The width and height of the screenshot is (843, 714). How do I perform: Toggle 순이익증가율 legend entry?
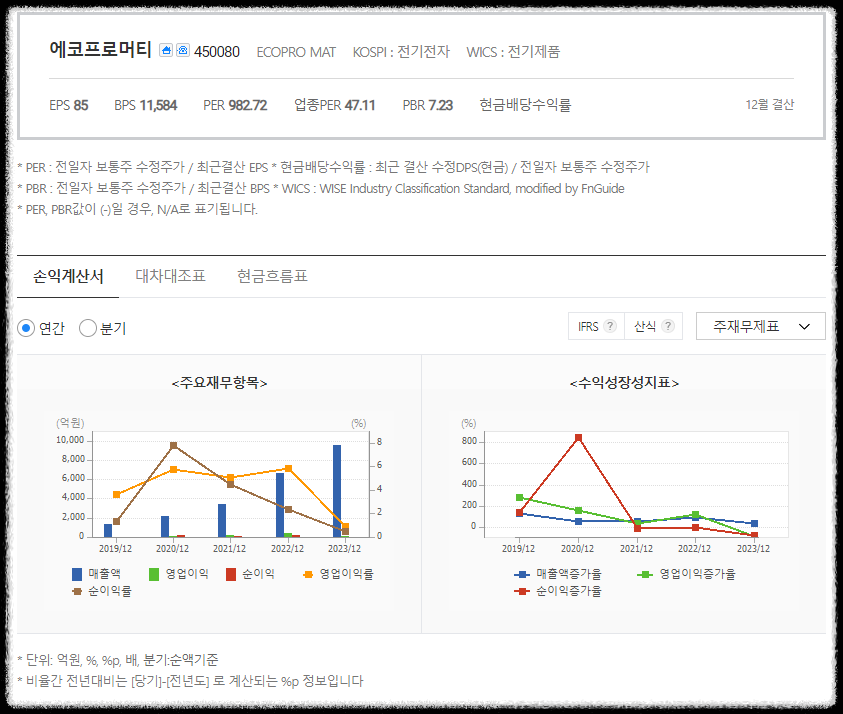pos(558,591)
